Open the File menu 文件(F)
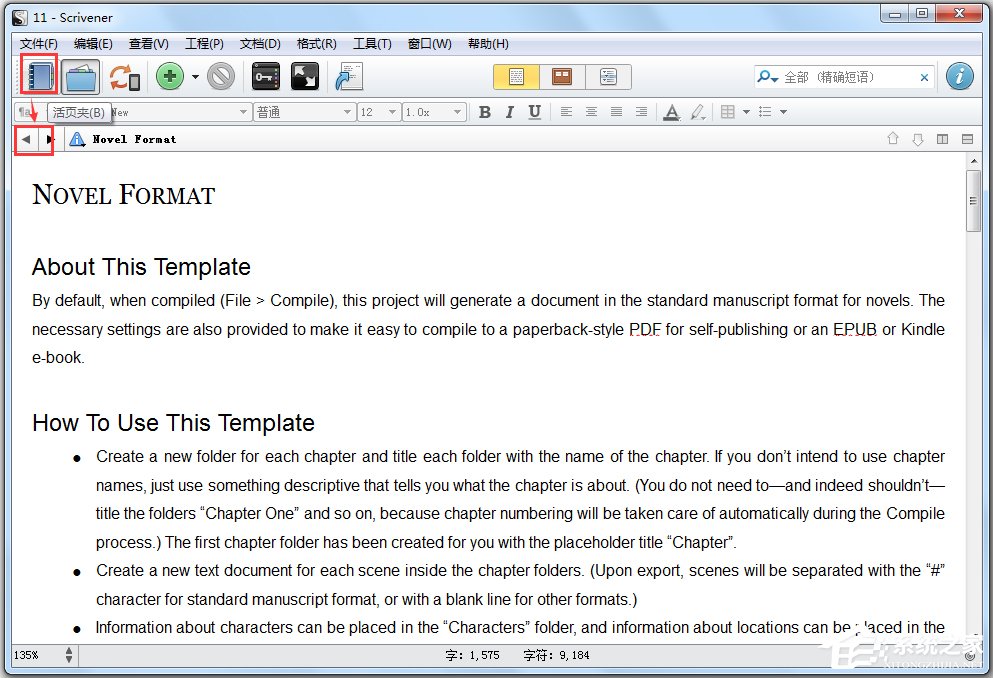This screenshot has width=993, height=678. (39, 44)
